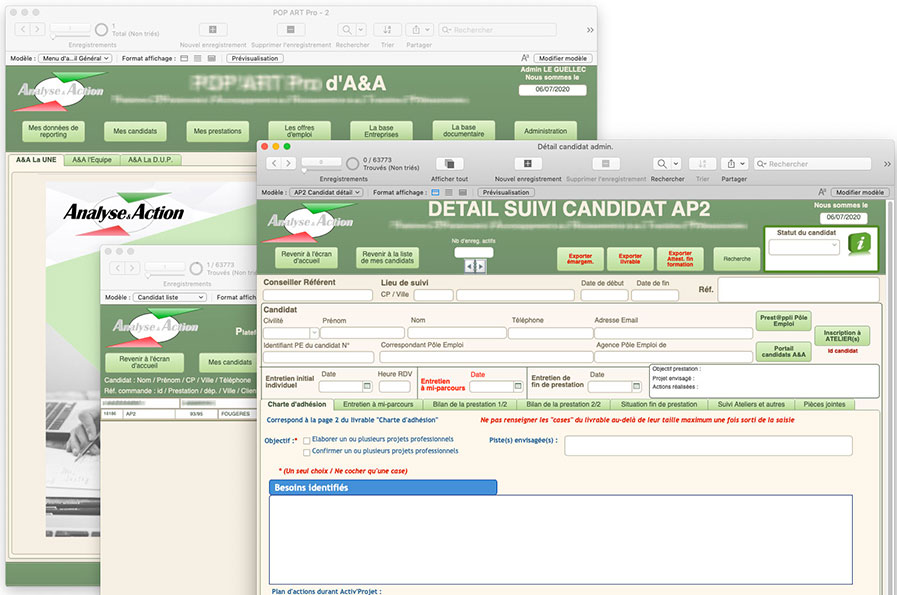Open Bilan de la prestation 1/2 tab

470,404
